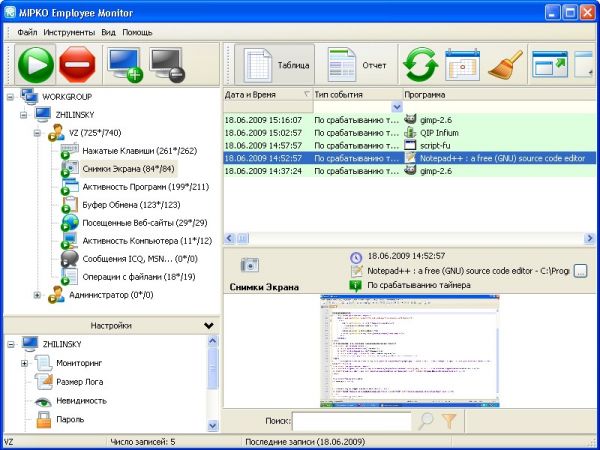Open the calendar date filter icon
This screenshot has width=600, height=450.
pos(463,65)
